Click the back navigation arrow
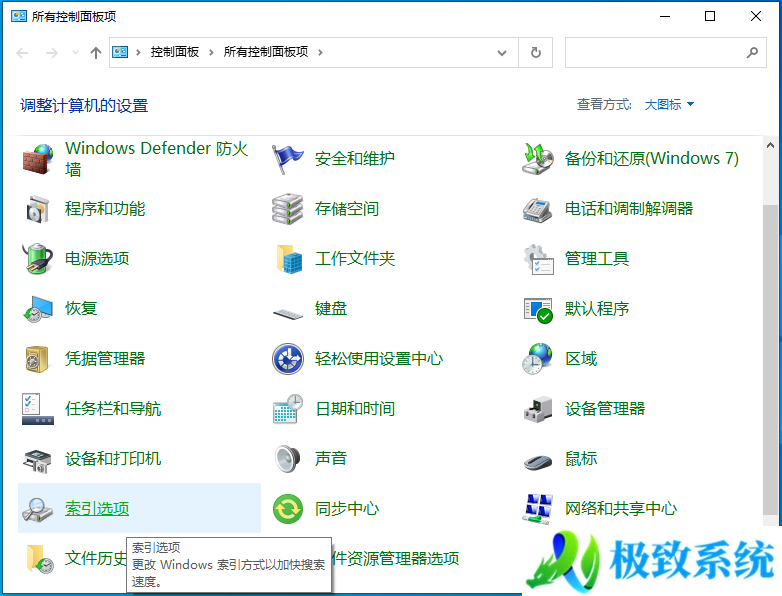 (22, 52)
